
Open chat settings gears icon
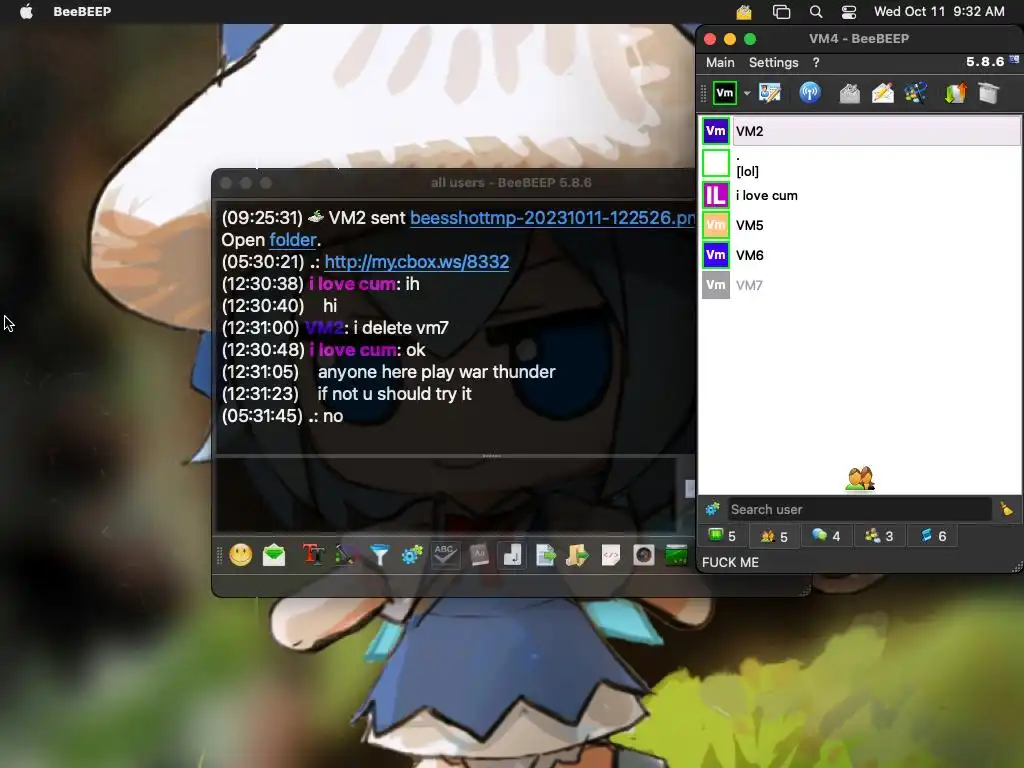point(412,555)
